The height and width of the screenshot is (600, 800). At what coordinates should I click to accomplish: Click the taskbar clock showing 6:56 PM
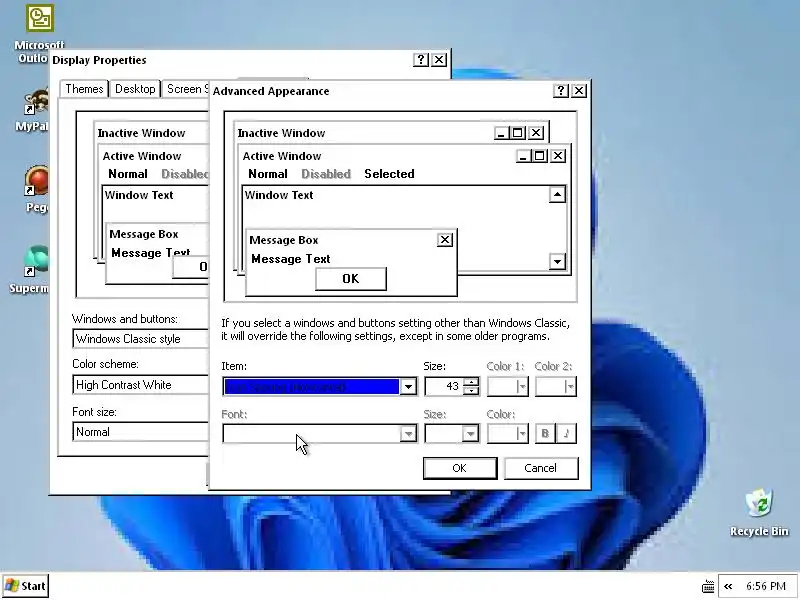click(x=765, y=586)
